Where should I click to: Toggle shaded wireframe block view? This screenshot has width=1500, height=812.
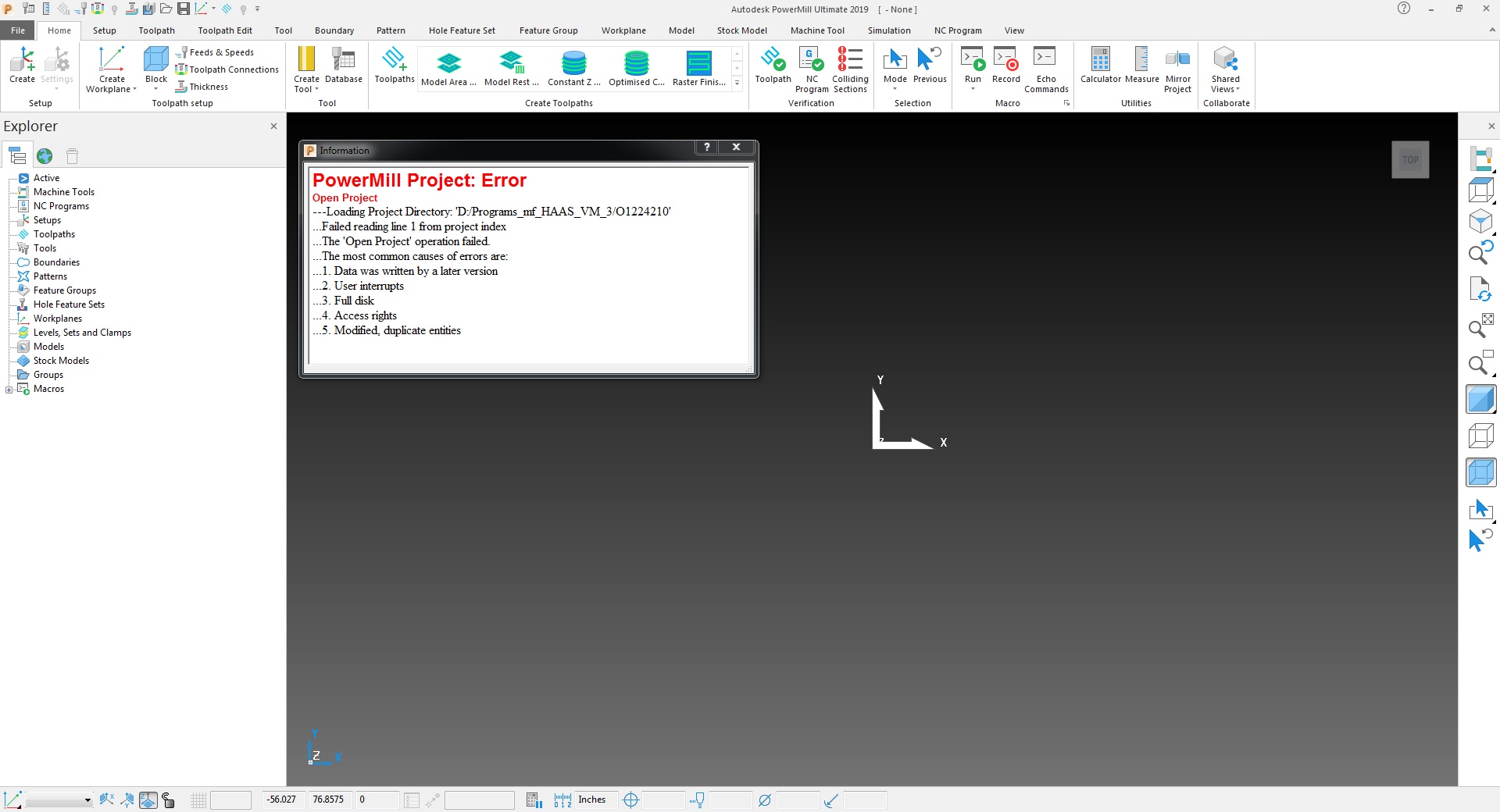1480,472
